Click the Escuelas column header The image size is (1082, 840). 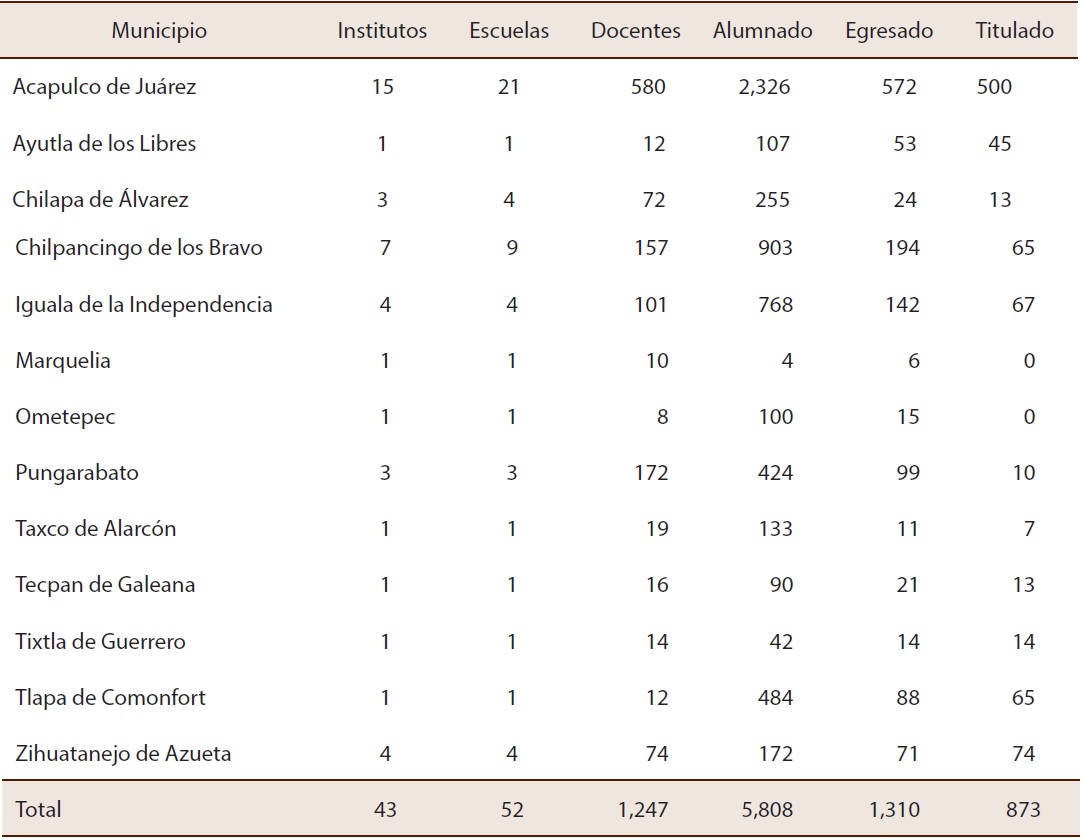click(x=507, y=31)
